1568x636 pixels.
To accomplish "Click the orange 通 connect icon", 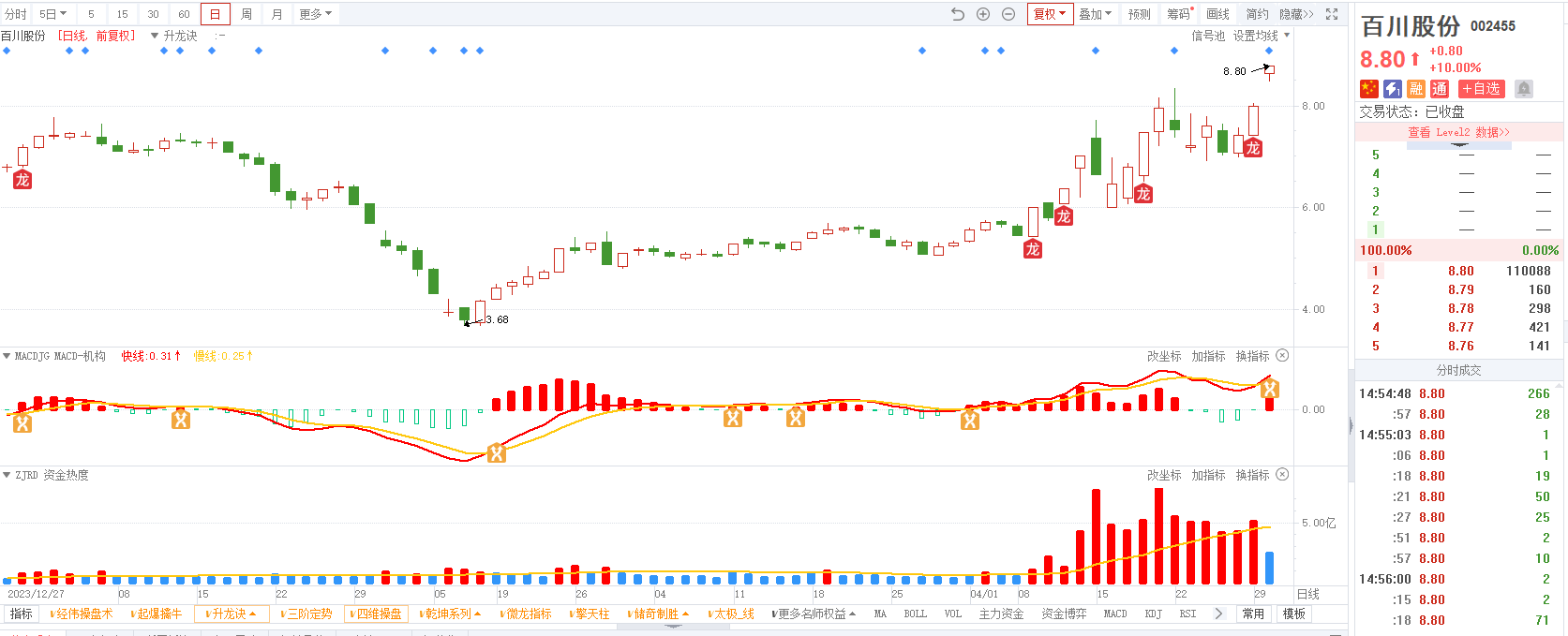I will click(1440, 89).
